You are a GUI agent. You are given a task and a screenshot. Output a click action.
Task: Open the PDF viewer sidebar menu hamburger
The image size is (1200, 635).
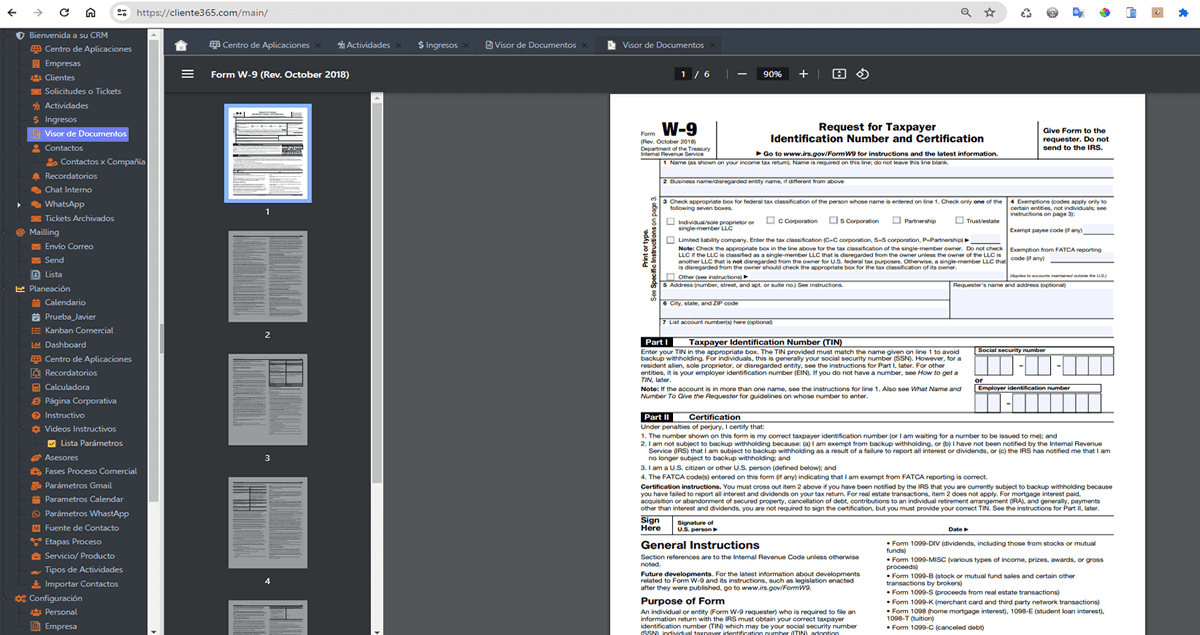(x=188, y=74)
